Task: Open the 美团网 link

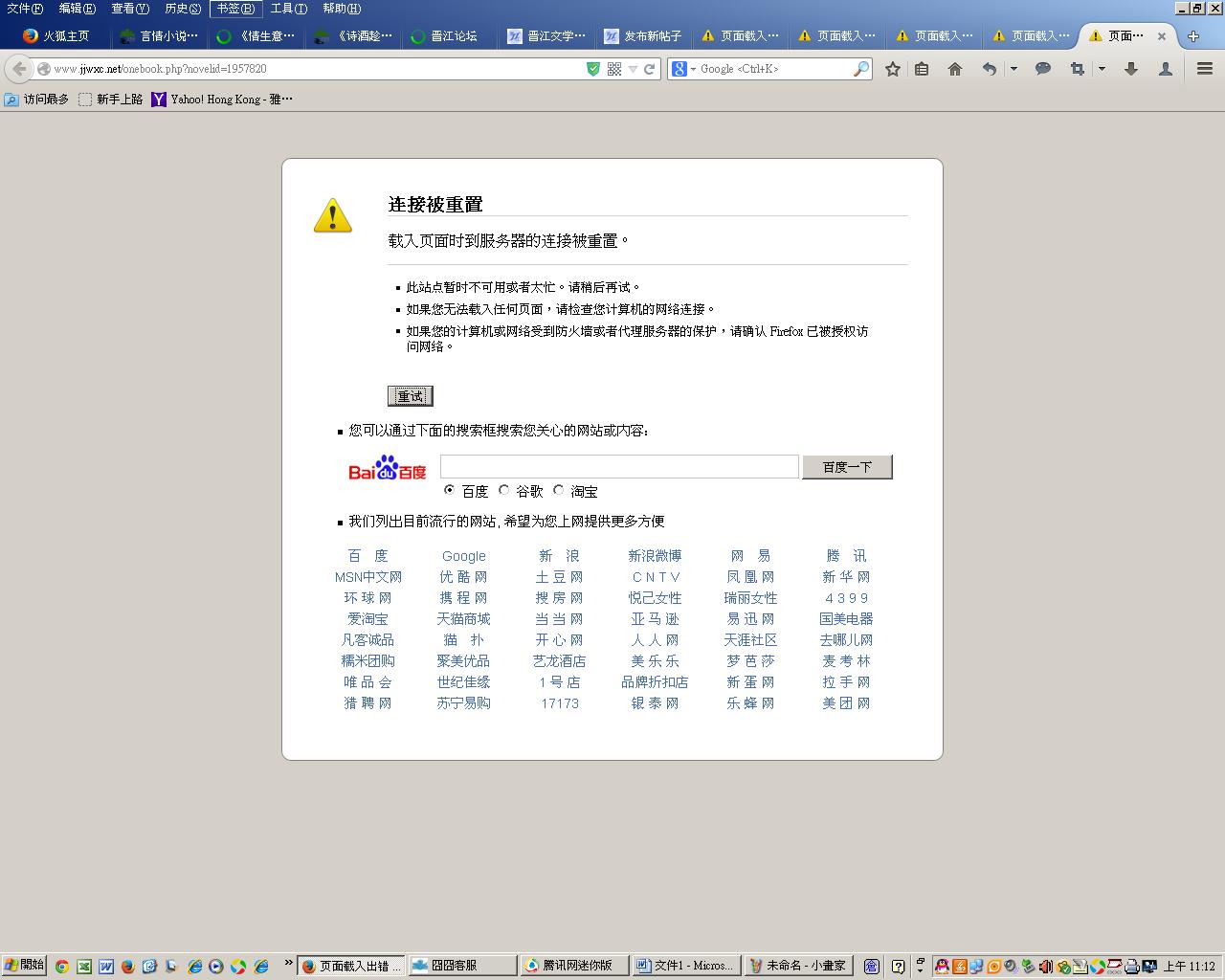Action: (846, 703)
